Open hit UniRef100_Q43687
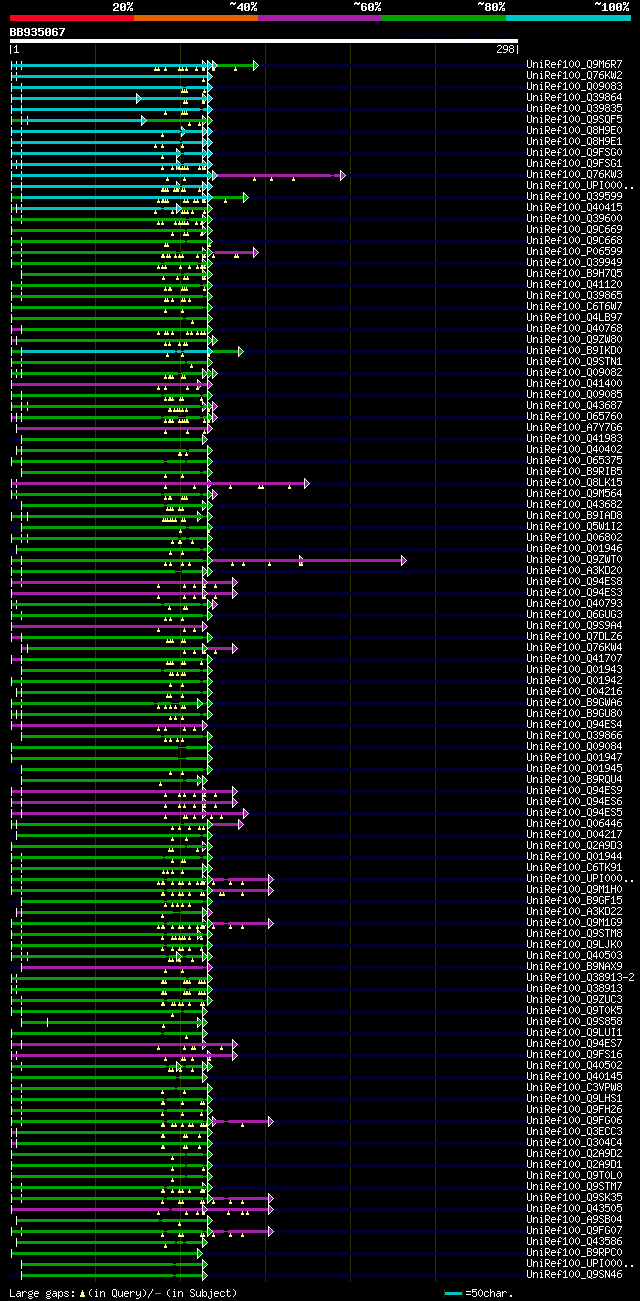640x1301 pixels. [x=574, y=406]
